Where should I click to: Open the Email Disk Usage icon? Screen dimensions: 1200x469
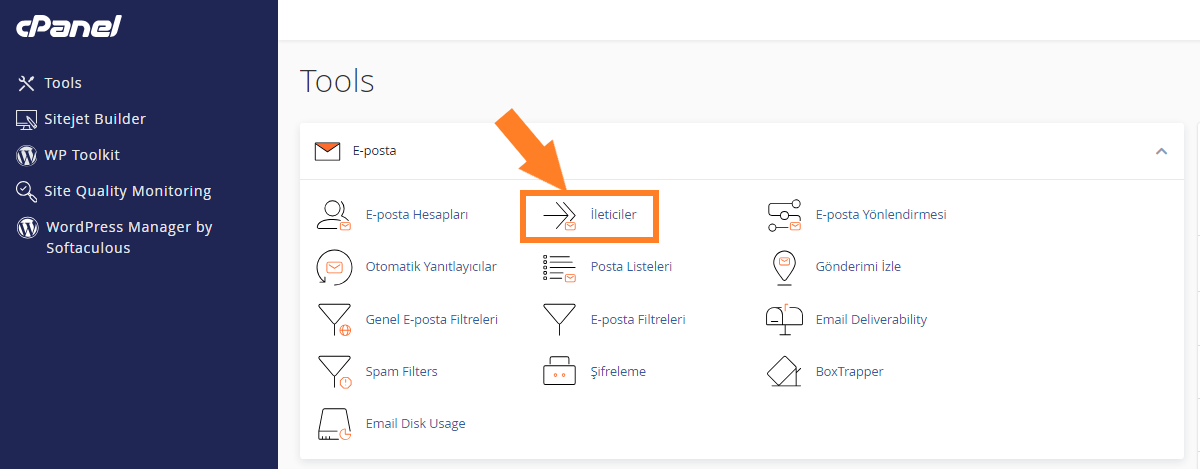coord(333,424)
